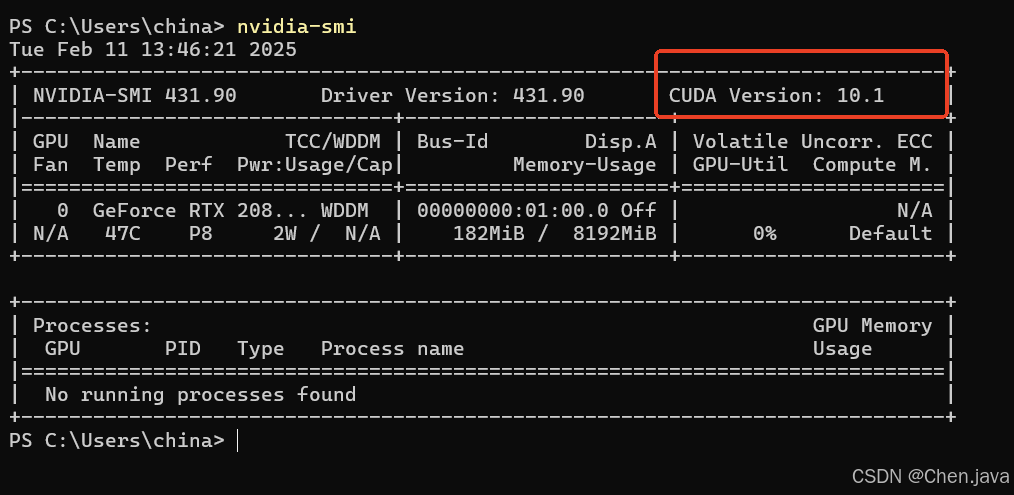Click the Bus-Id value 00000000:01:00.0
1014x495 pixels.
click(x=513, y=210)
